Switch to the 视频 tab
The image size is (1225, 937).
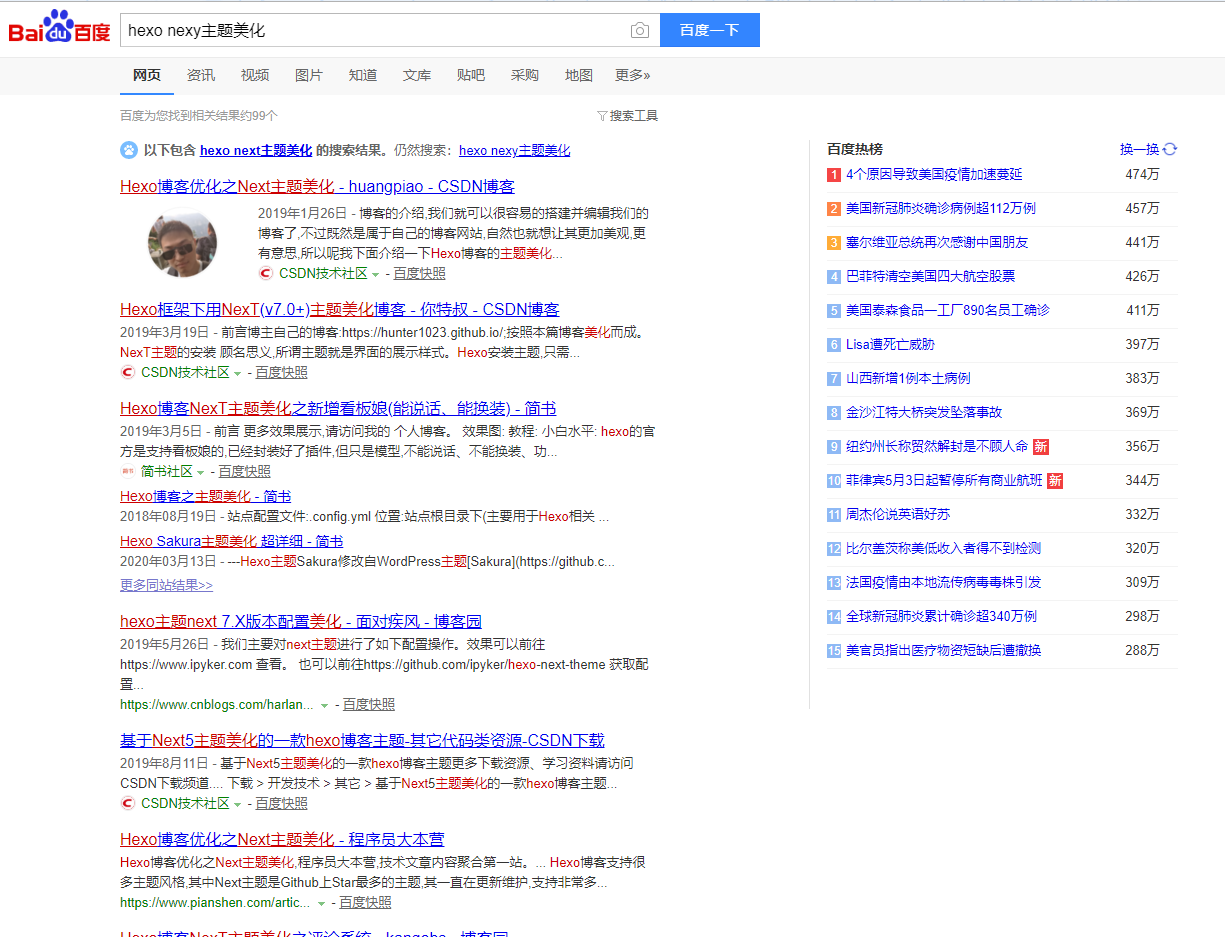click(x=255, y=75)
